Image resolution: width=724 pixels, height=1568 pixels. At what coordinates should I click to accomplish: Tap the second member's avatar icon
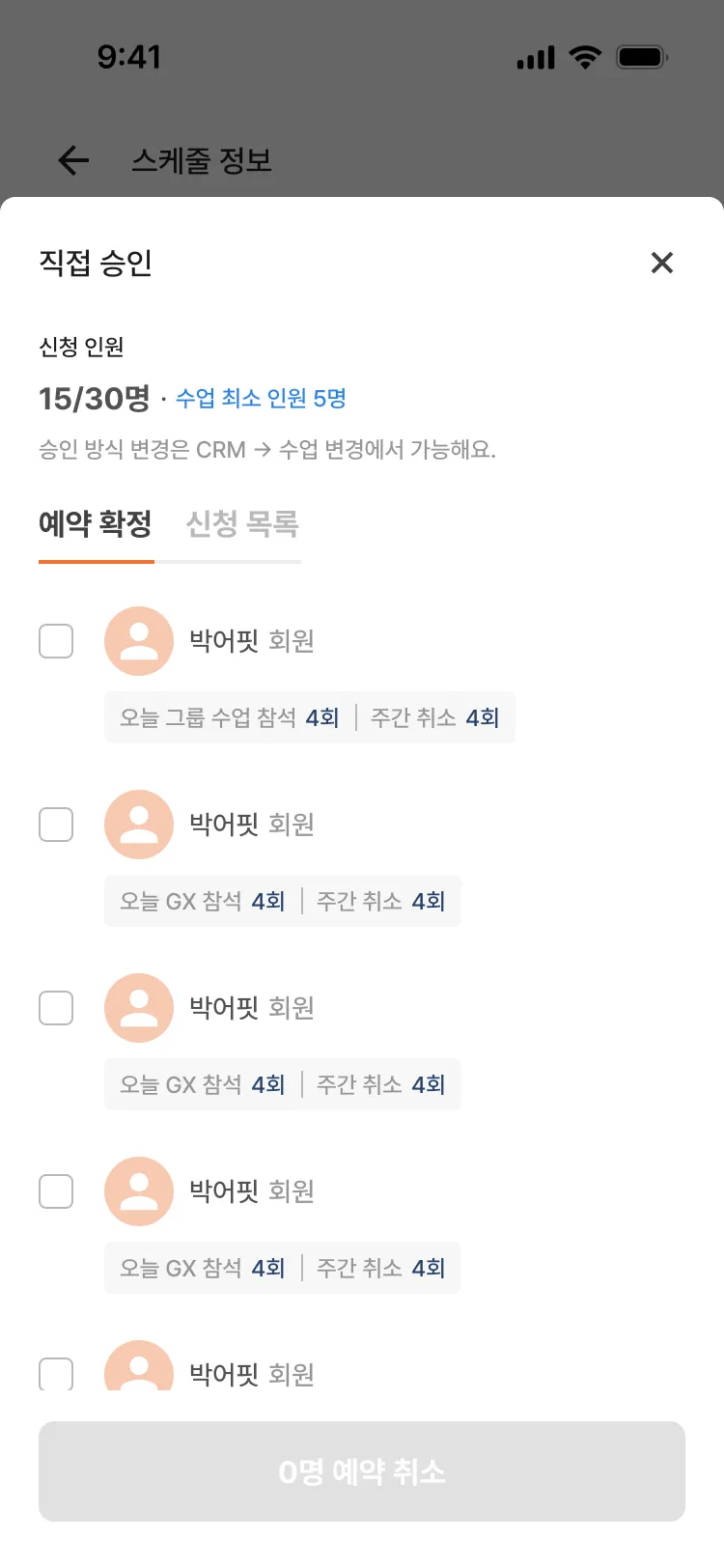(x=139, y=825)
